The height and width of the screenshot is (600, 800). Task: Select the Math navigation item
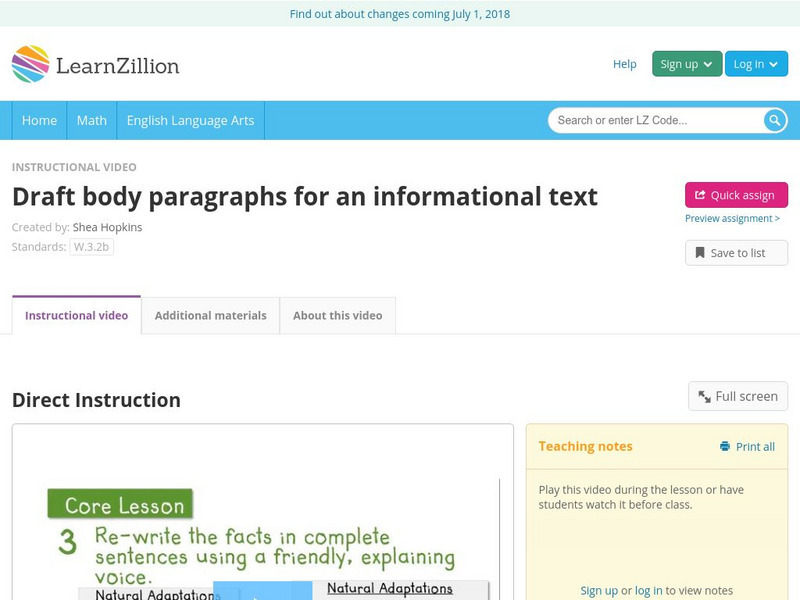pos(91,119)
